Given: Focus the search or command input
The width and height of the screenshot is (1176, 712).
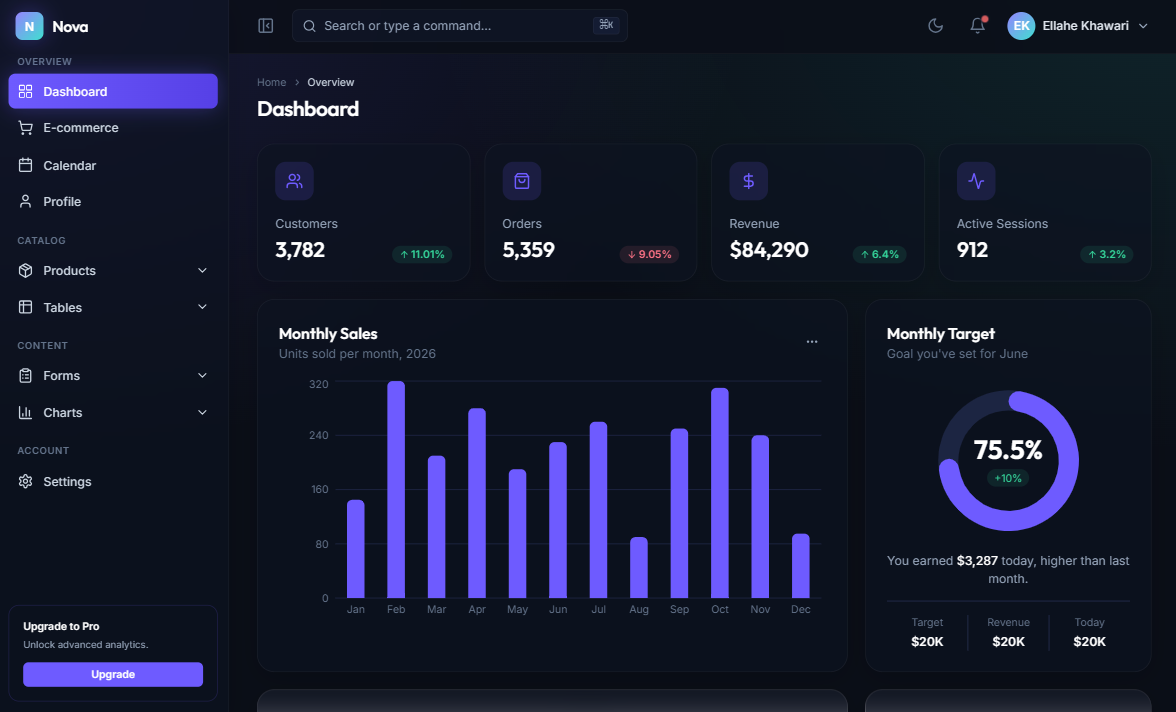Looking at the screenshot, I should pos(459,26).
